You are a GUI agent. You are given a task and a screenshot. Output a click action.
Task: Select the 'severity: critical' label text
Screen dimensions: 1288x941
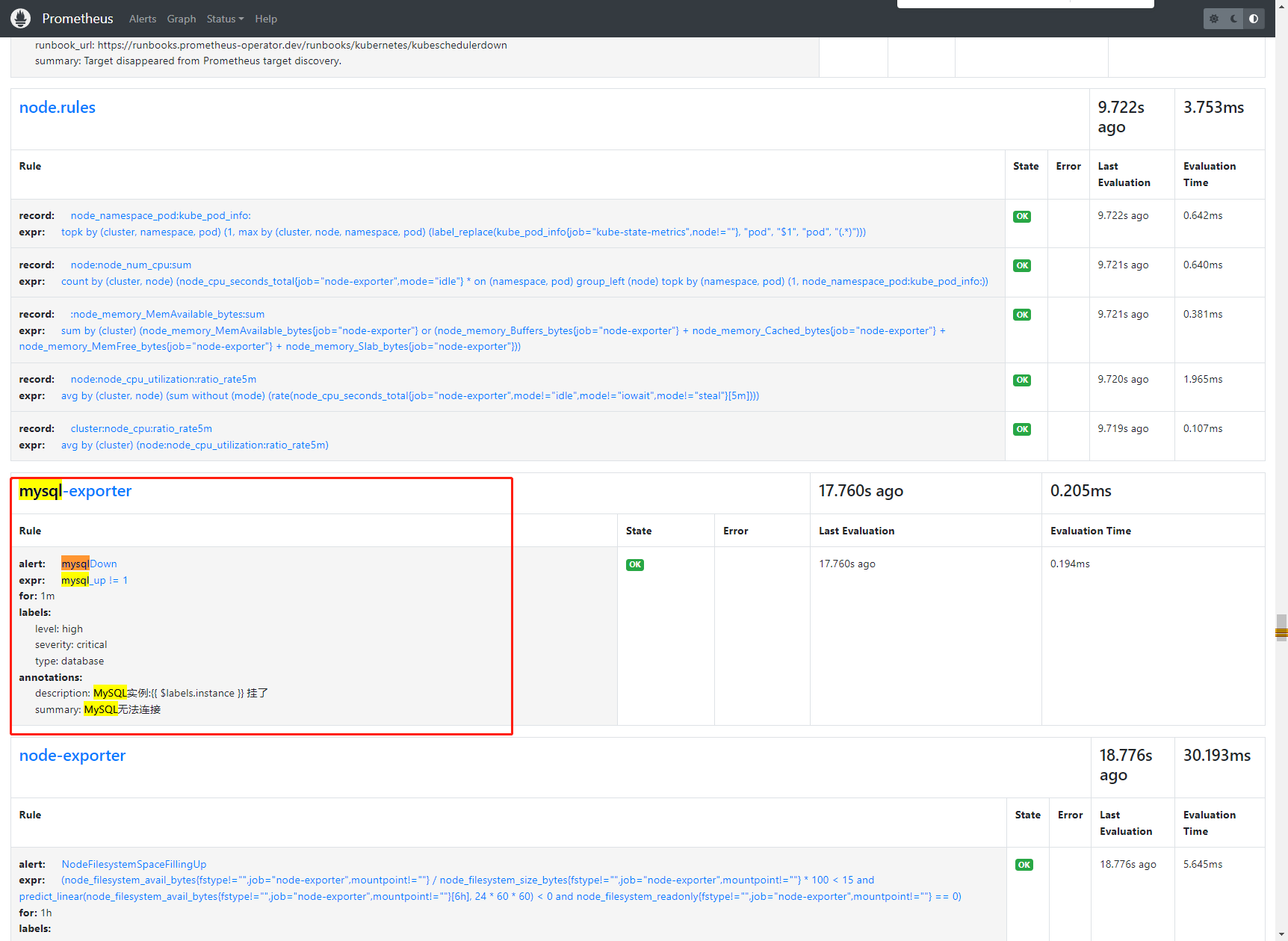pyautogui.click(x=71, y=645)
